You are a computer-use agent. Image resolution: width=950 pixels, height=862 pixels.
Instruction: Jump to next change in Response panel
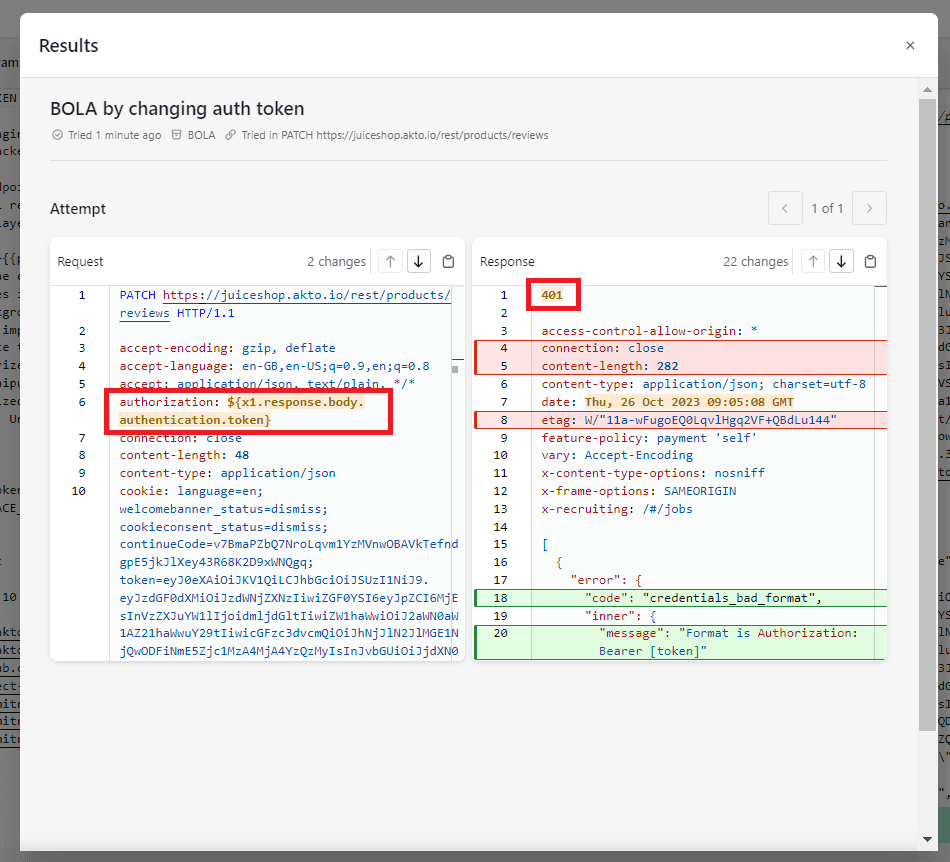click(x=842, y=262)
